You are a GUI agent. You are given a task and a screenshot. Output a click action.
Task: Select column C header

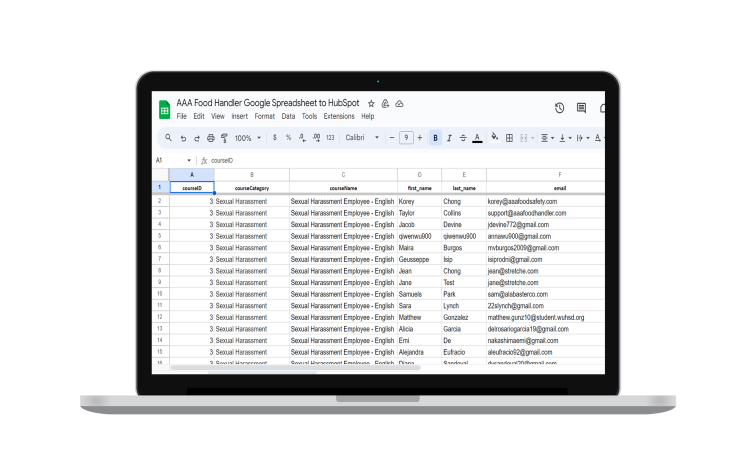click(x=343, y=175)
